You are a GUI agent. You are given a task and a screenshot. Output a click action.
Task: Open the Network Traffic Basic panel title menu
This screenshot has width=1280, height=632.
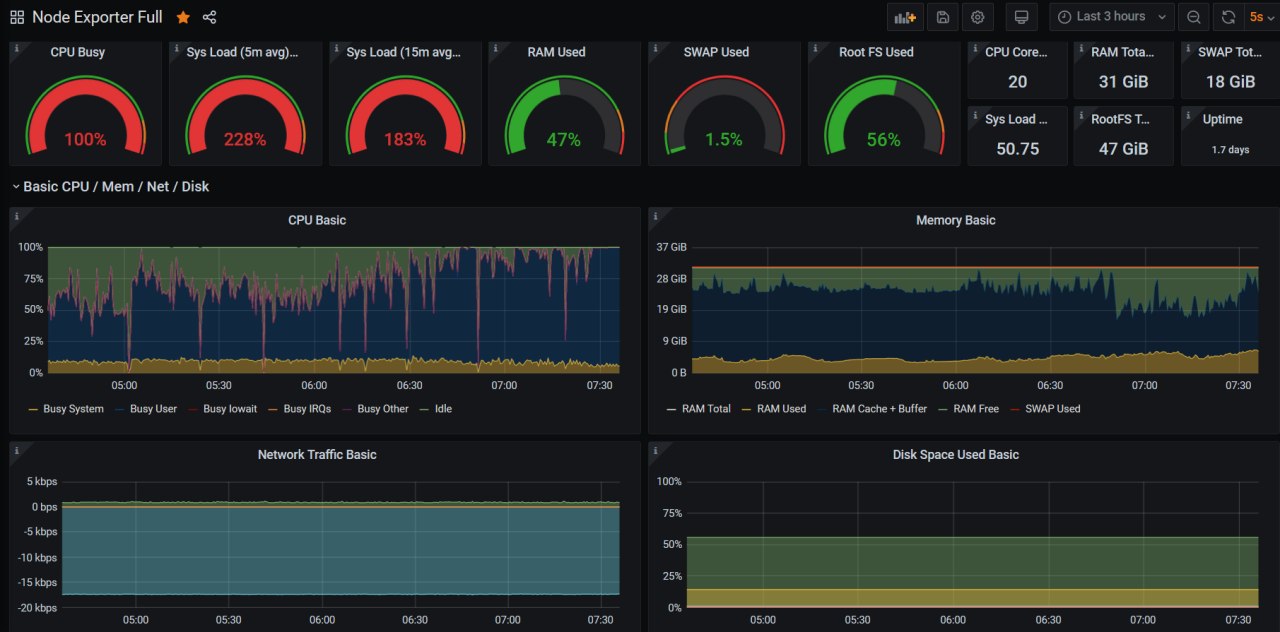(x=317, y=454)
